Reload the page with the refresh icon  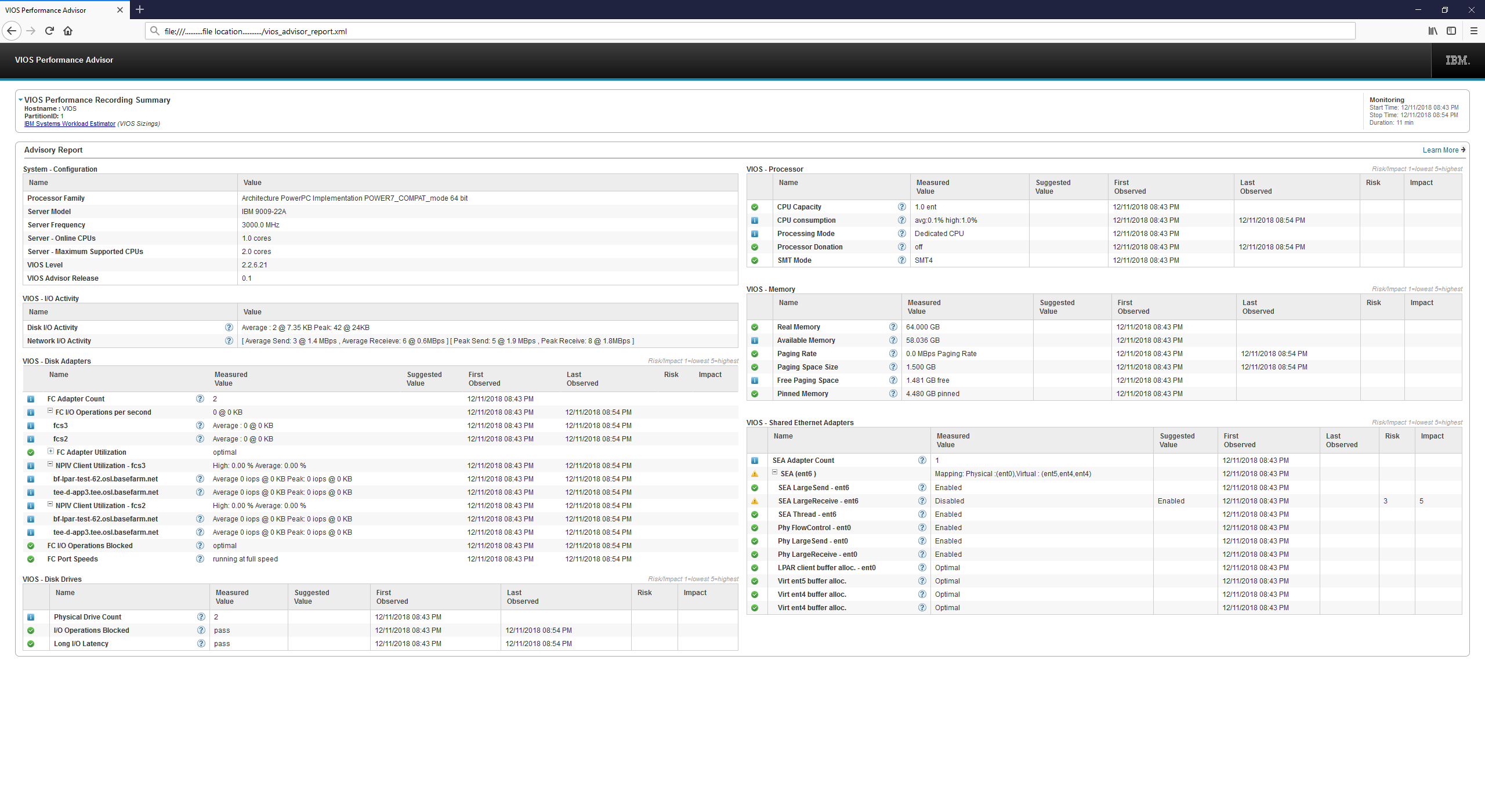tap(49, 31)
